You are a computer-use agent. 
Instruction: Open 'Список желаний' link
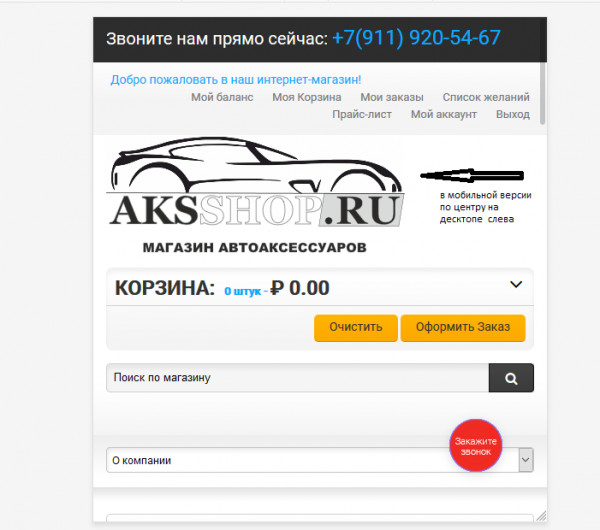[x=486, y=97]
